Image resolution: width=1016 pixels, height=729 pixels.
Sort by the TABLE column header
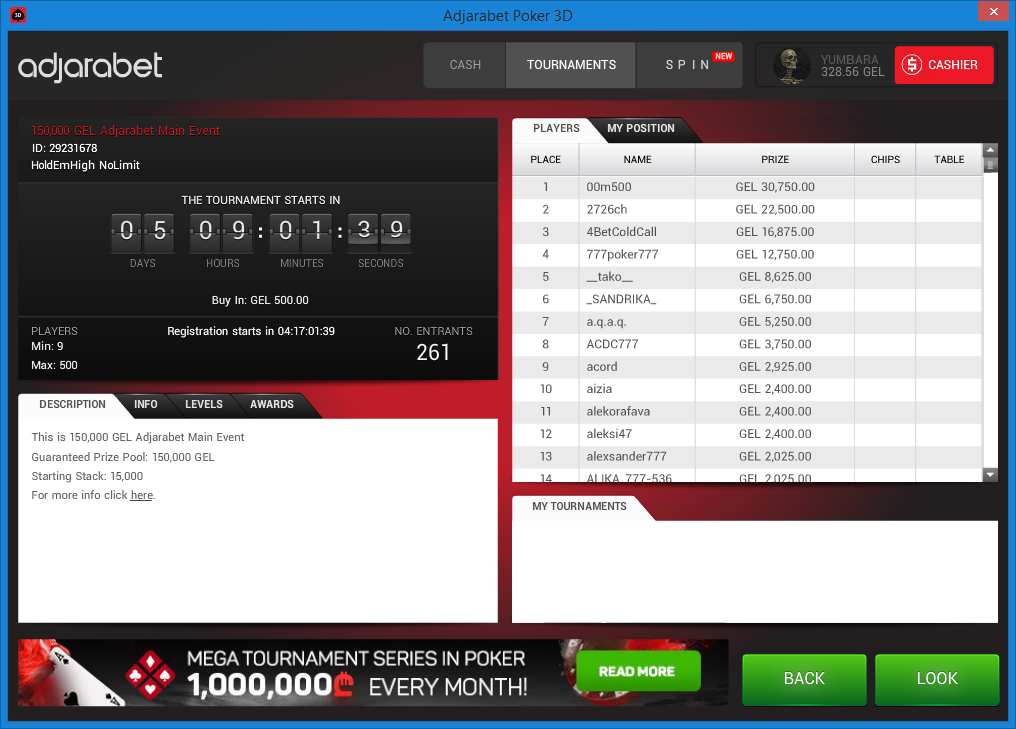point(949,159)
